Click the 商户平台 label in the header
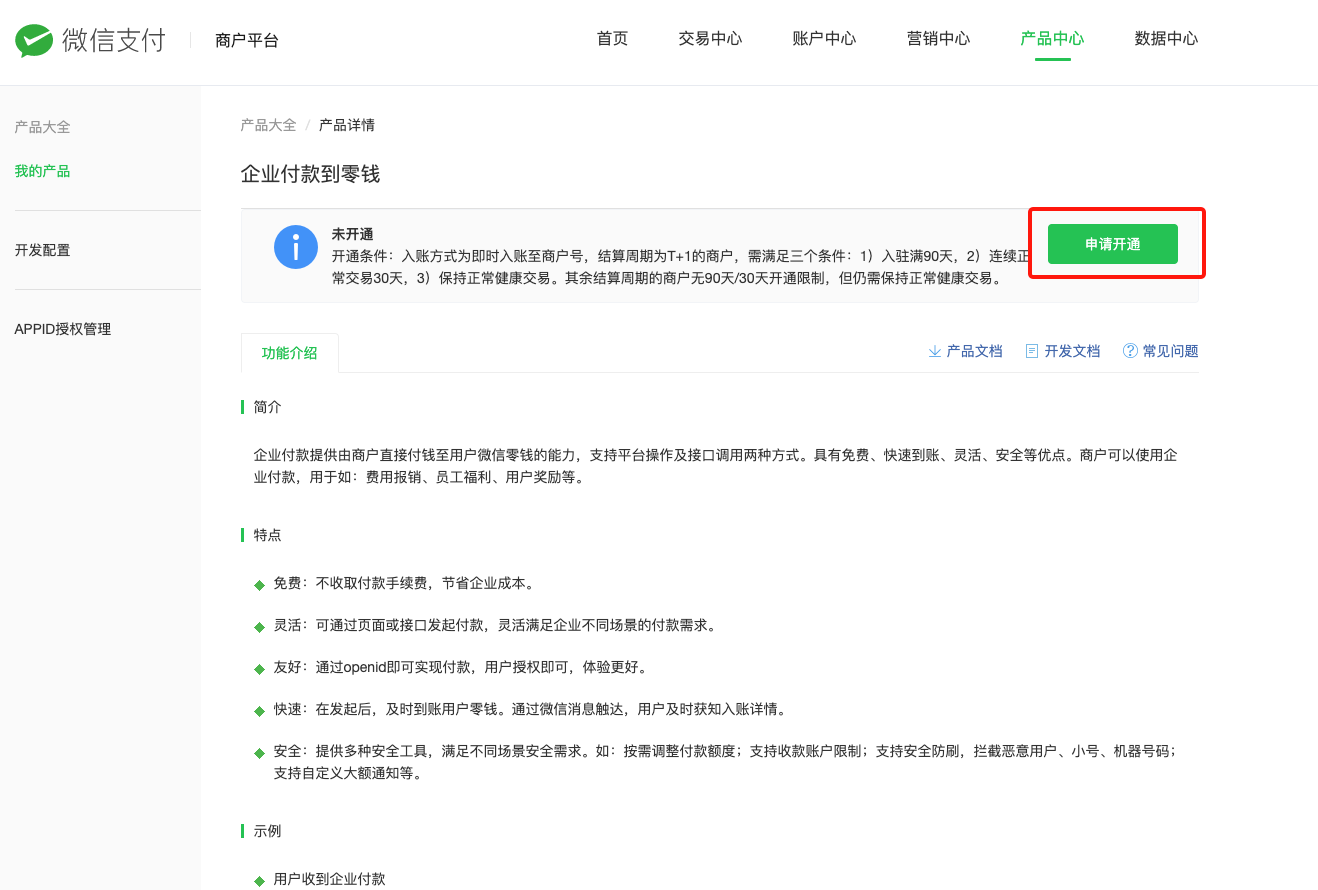 [247, 41]
